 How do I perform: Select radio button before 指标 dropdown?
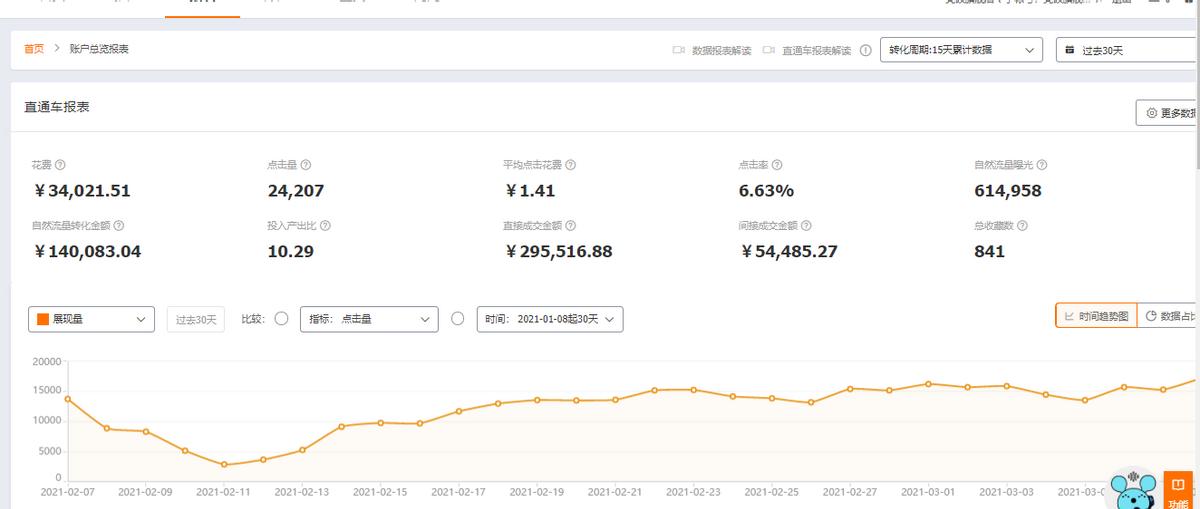pos(281,319)
